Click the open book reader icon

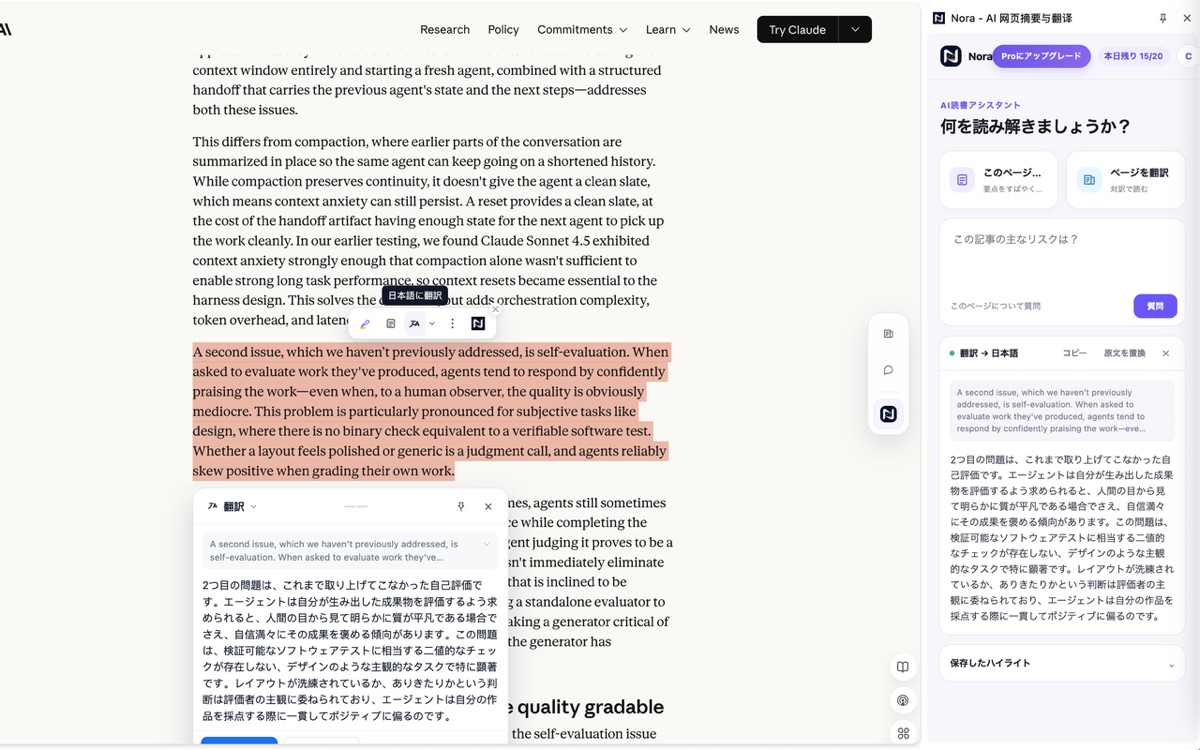point(902,667)
